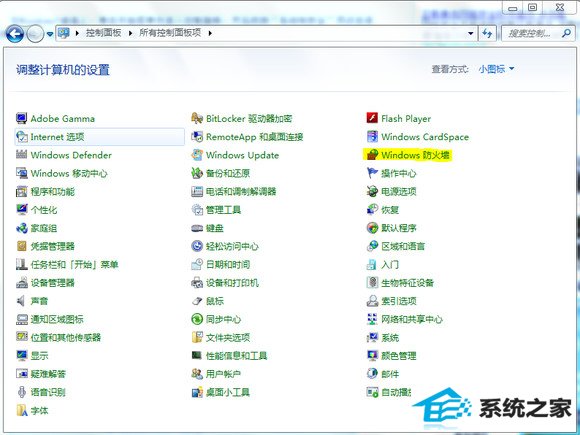Open 文件夹选项 link

pyautogui.click(x=228, y=337)
